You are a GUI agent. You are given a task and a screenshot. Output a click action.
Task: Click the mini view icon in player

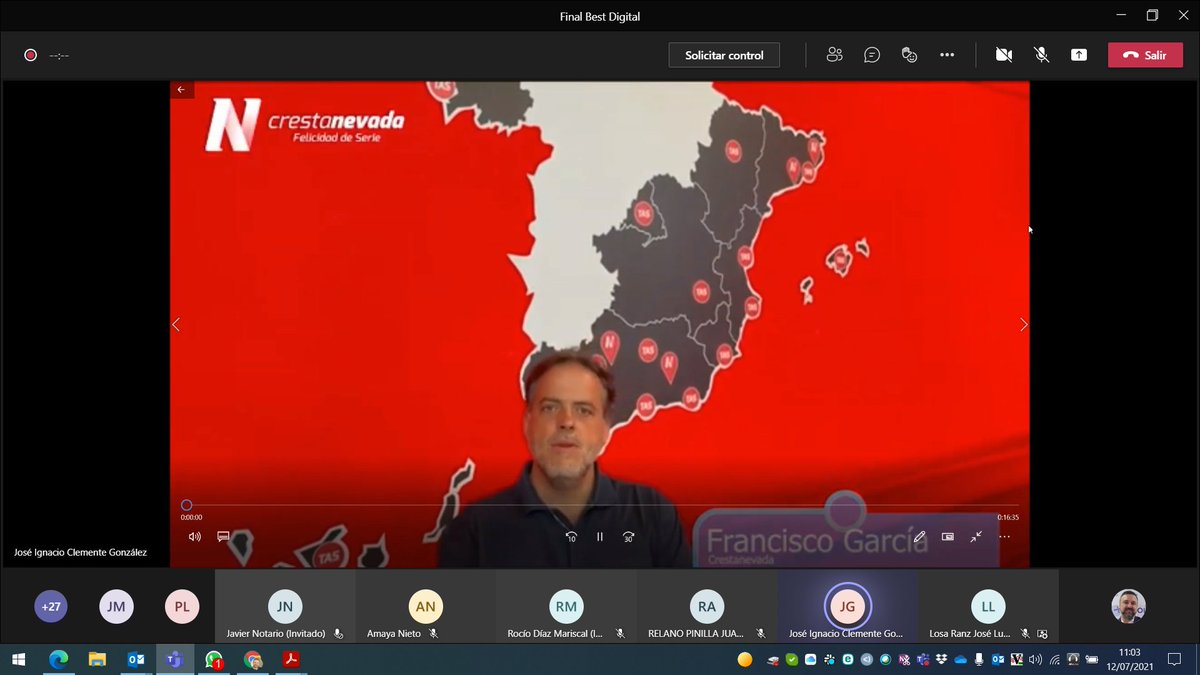[948, 537]
